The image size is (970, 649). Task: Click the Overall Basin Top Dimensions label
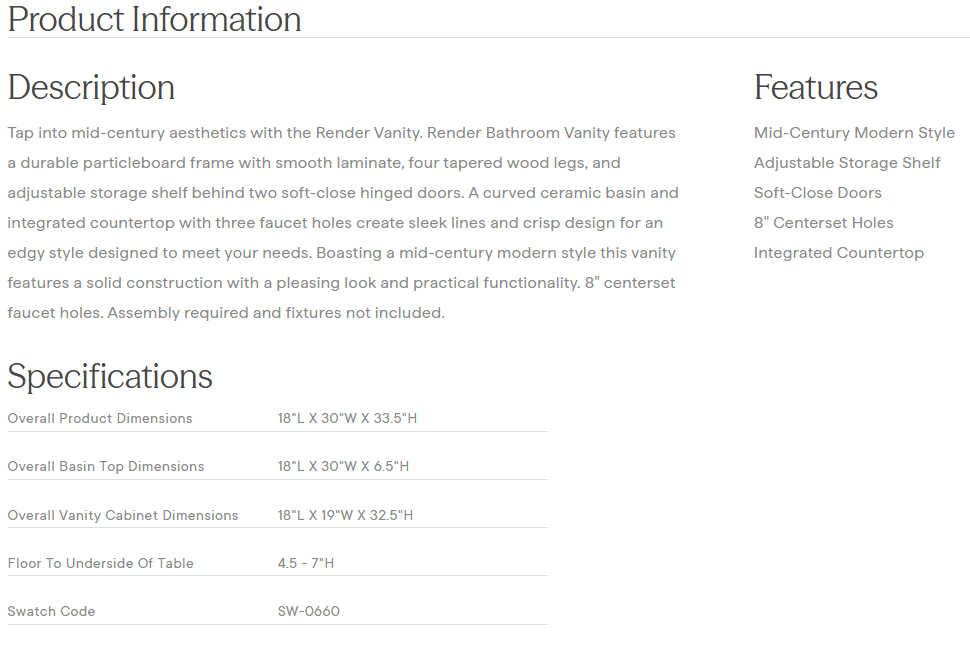[x=106, y=466]
